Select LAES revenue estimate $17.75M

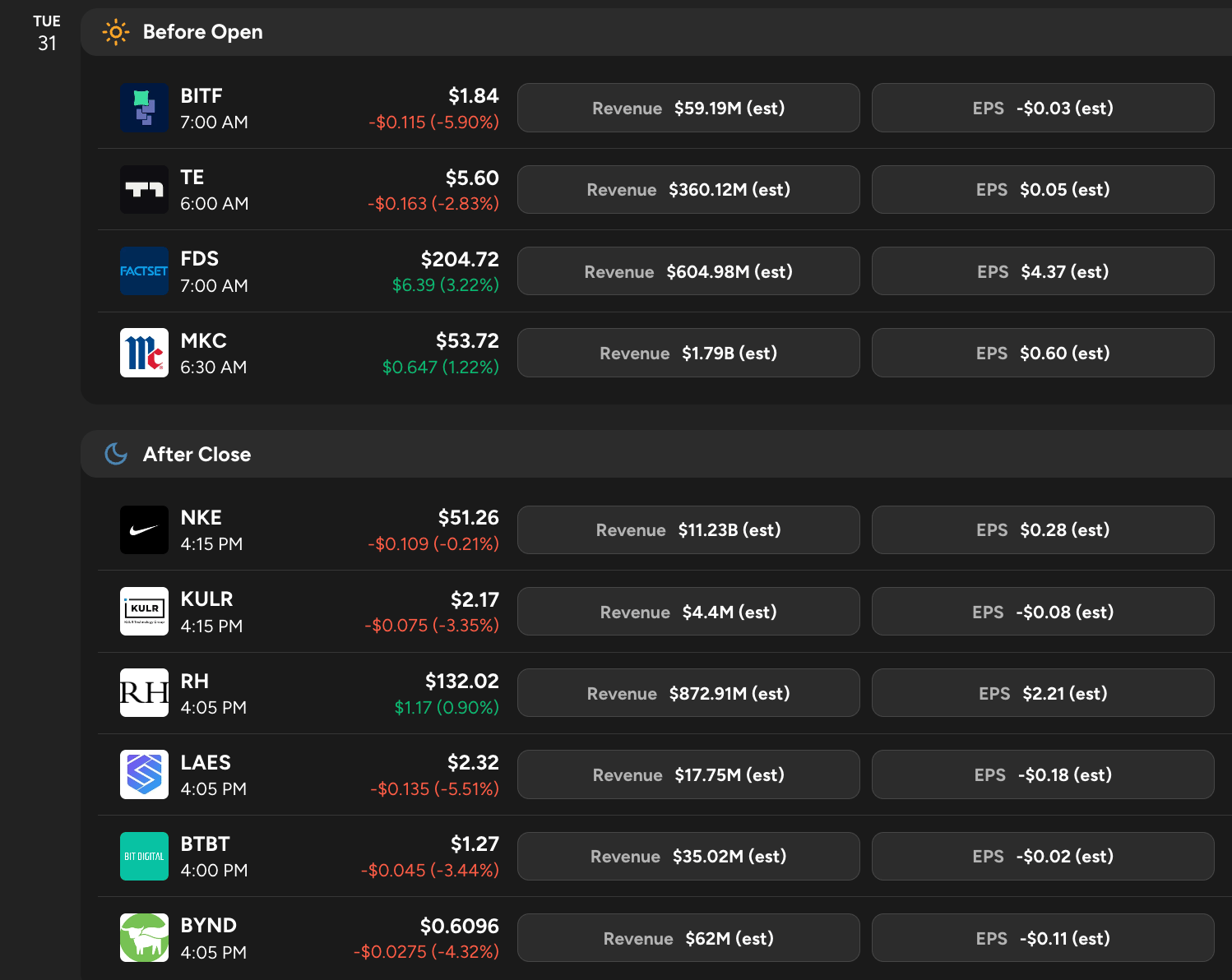[x=688, y=774]
